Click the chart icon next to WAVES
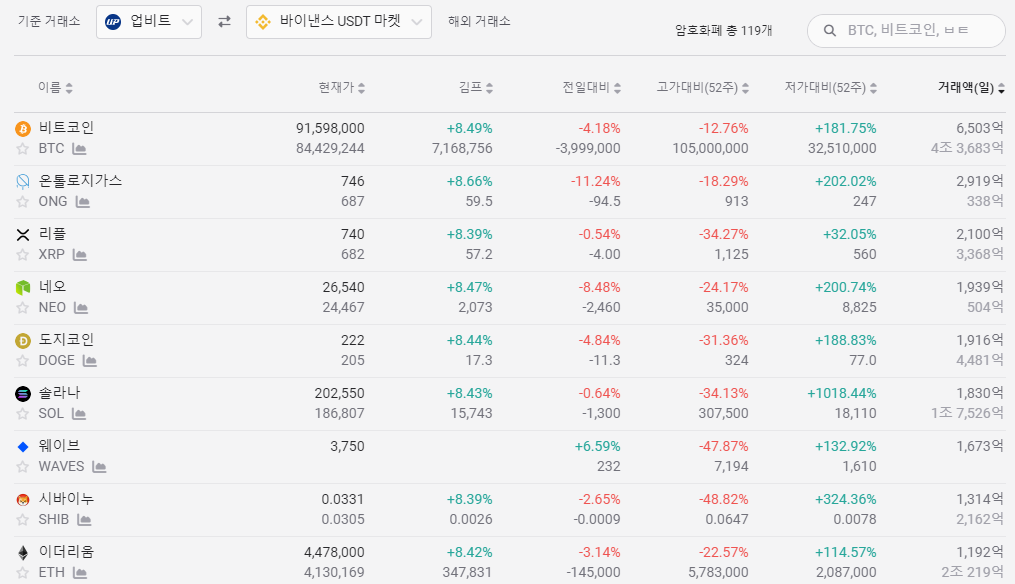The height and width of the screenshot is (584, 1015). pyautogui.click(x=100, y=467)
